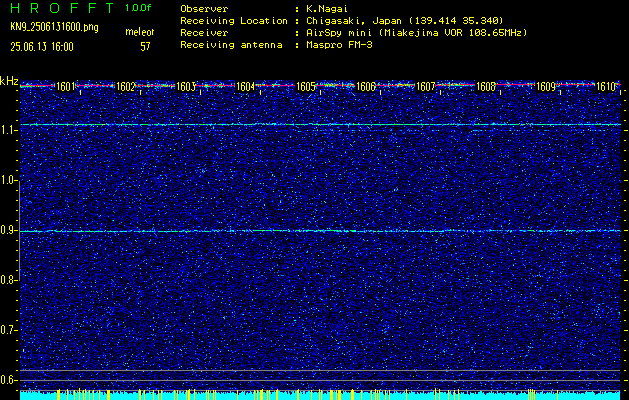The width and height of the screenshot is (629, 400).
Task: Click the 1601 time marker
Action: 65,87
